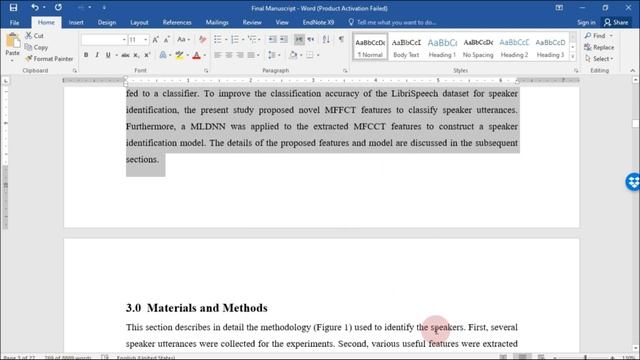The width and height of the screenshot is (640, 360).
Task: Click Sign in link
Action: click(x=586, y=22)
